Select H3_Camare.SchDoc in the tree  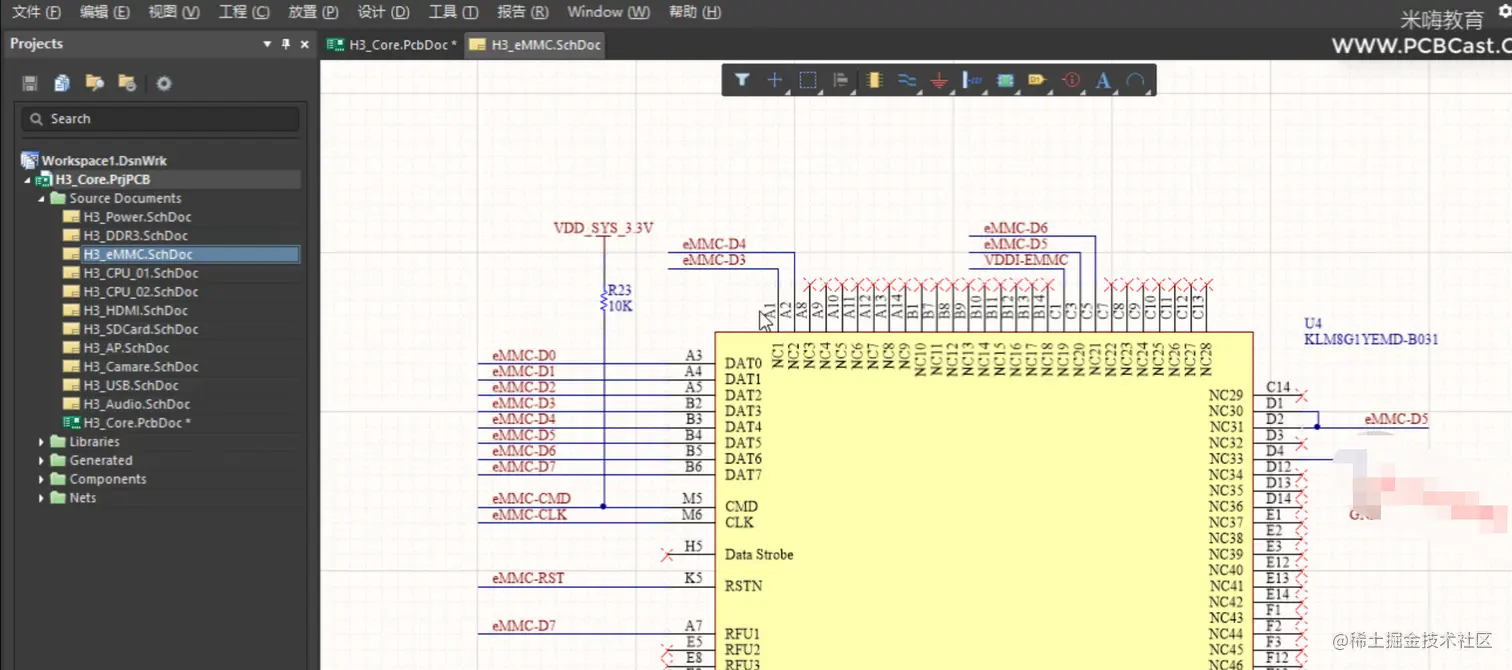(x=140, y=367)
